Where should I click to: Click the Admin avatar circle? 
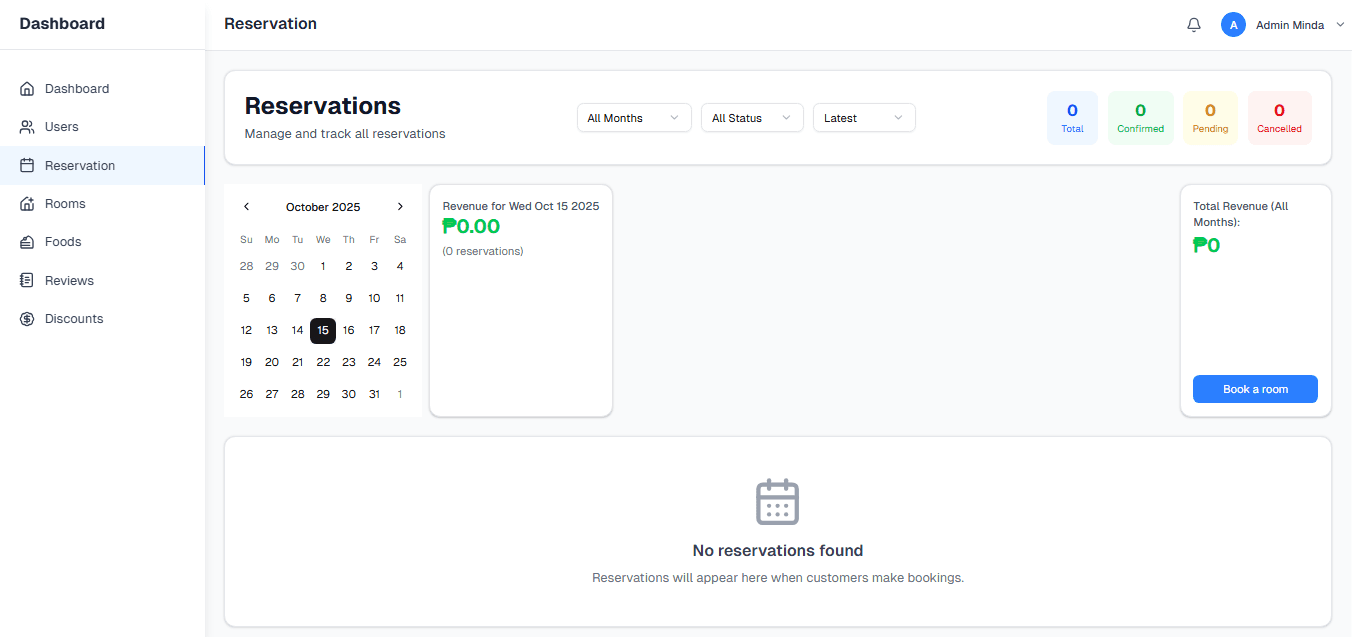(1233, 25)
